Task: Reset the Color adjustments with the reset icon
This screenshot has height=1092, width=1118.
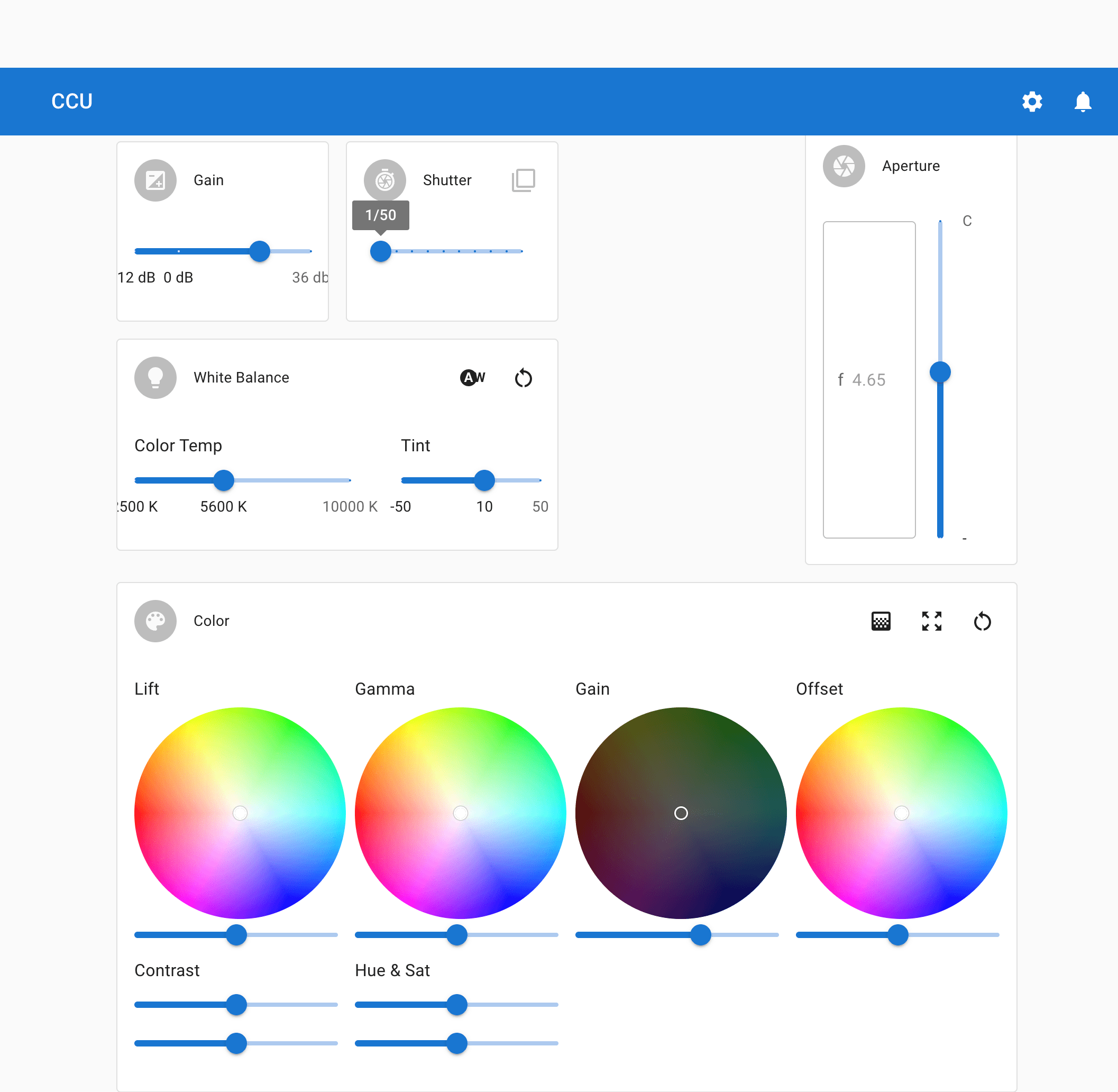Action: point(982,621)
